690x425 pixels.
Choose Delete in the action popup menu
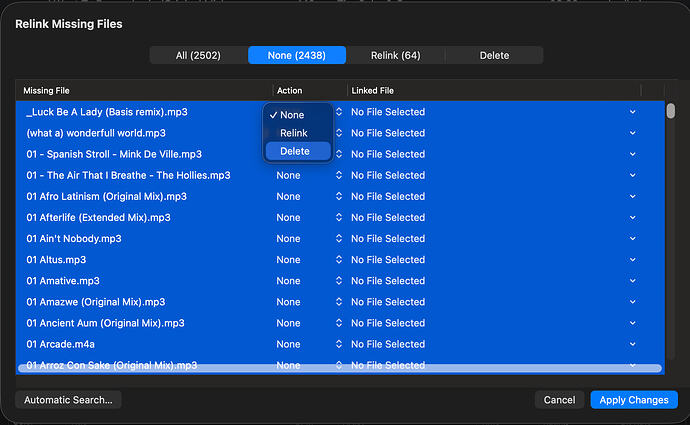click(x=298, y=151)
